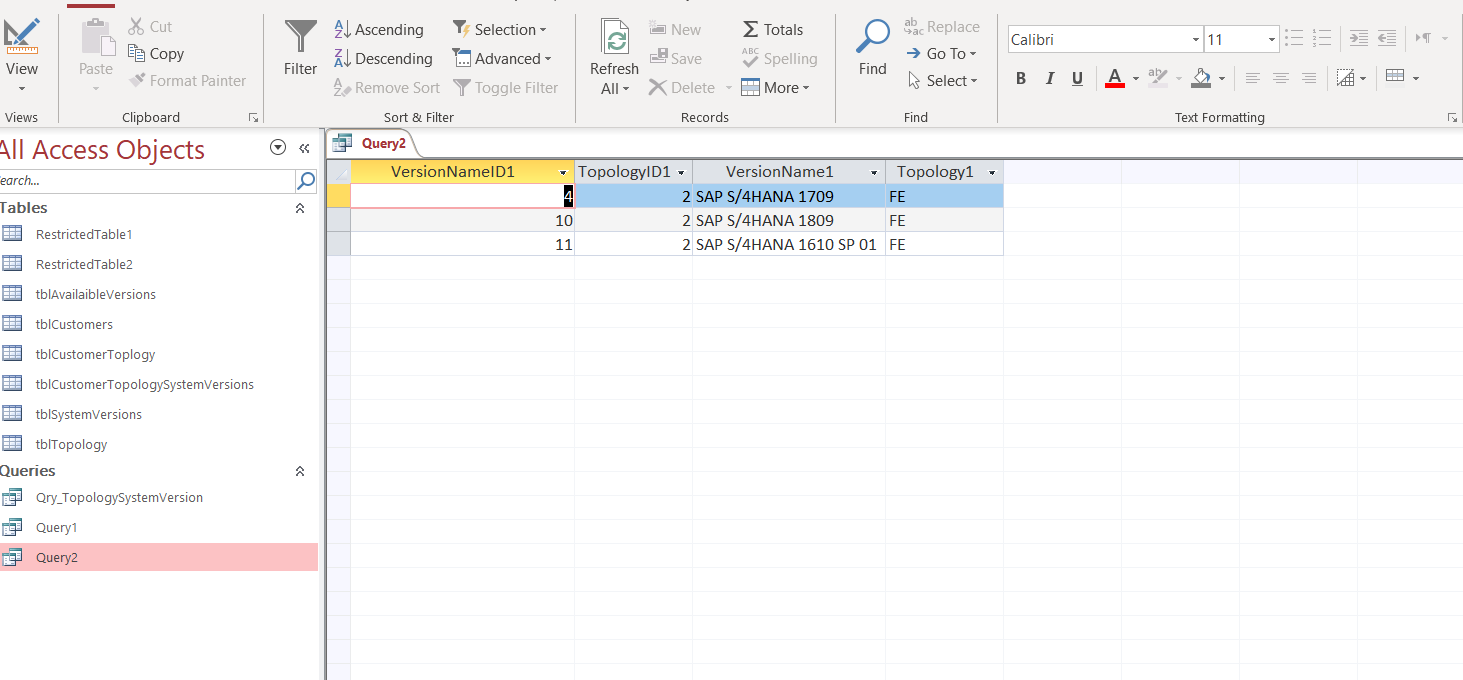Open the Text Formatting dialog launcher
This screenshot has height=680, width=1463.
pos(1452,118)
